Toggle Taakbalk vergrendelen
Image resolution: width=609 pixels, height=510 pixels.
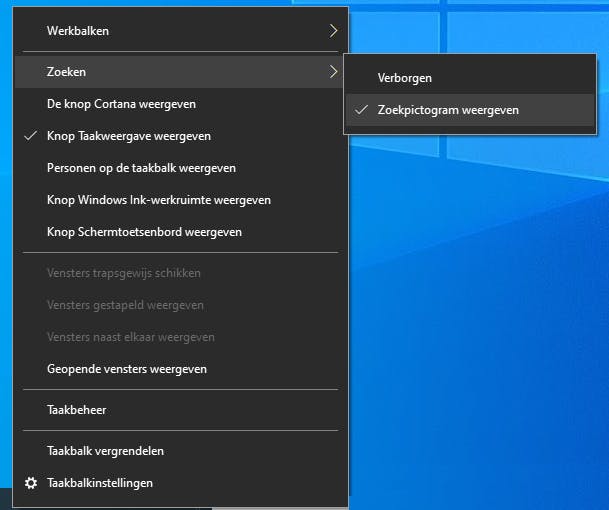[181, 451]
